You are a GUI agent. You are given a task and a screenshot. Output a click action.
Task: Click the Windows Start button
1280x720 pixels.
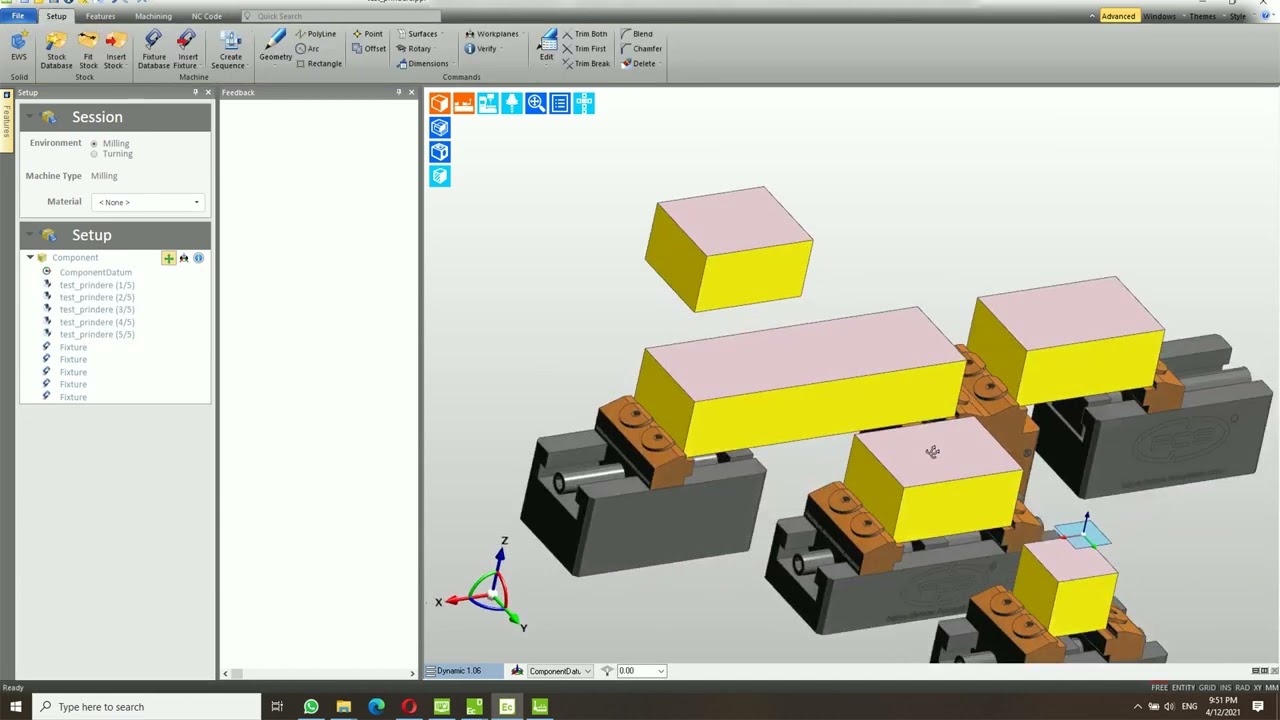(x=15, y=707)
